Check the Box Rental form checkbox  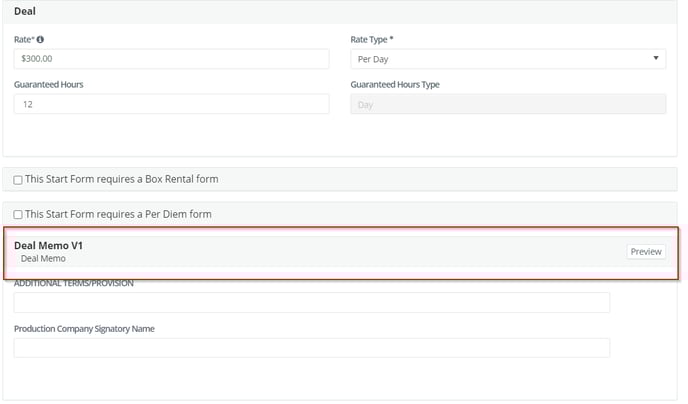18,180
